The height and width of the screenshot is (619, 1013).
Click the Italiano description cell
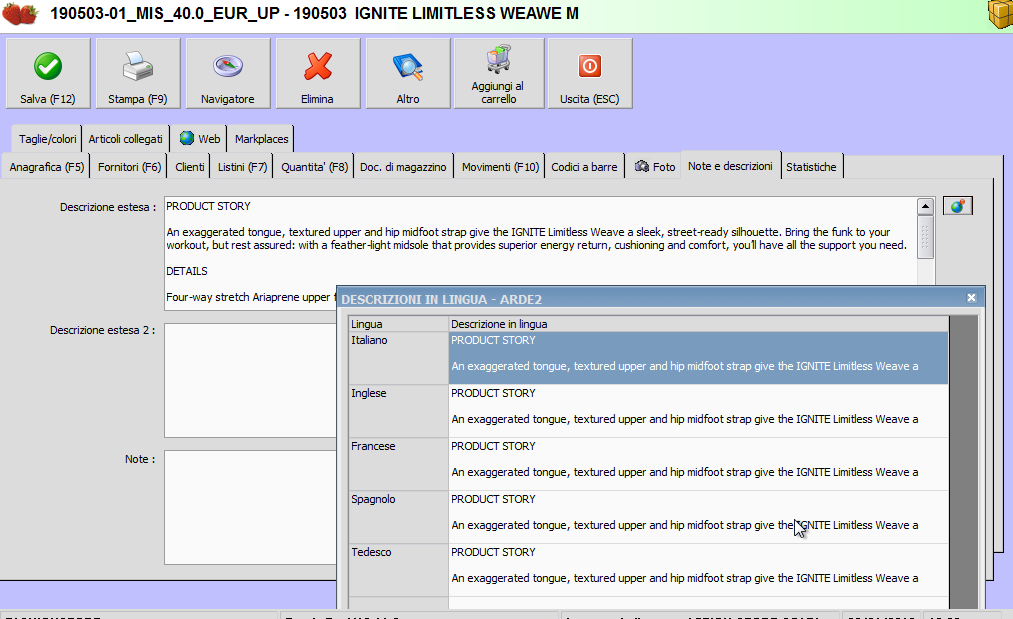698,358
